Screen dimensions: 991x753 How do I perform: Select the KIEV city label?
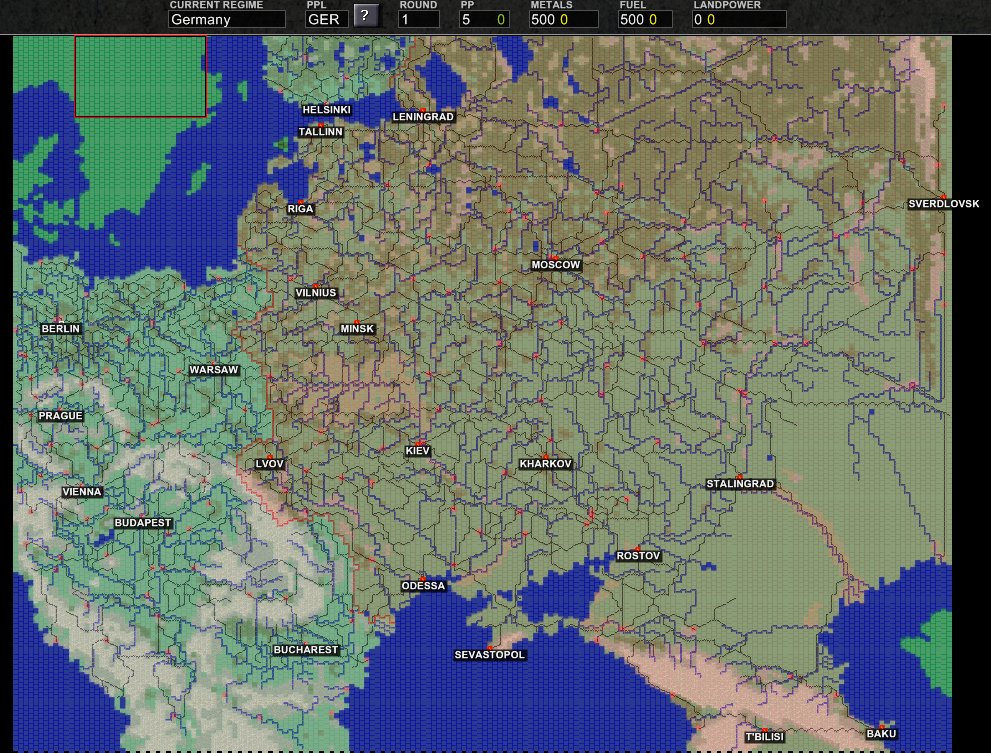[x=417, y=450]
